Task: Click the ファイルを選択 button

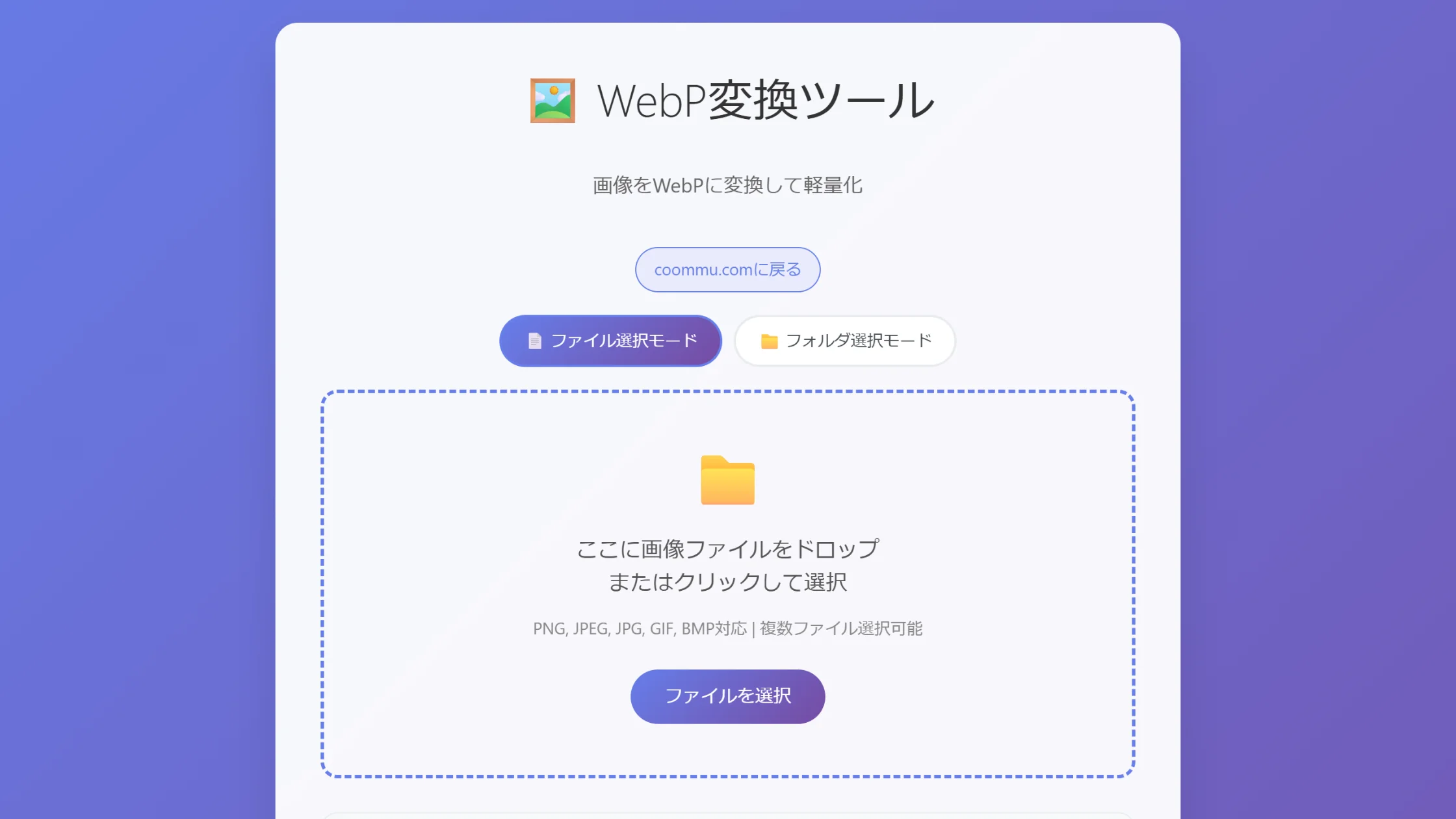Action: (x=727, y=696)
